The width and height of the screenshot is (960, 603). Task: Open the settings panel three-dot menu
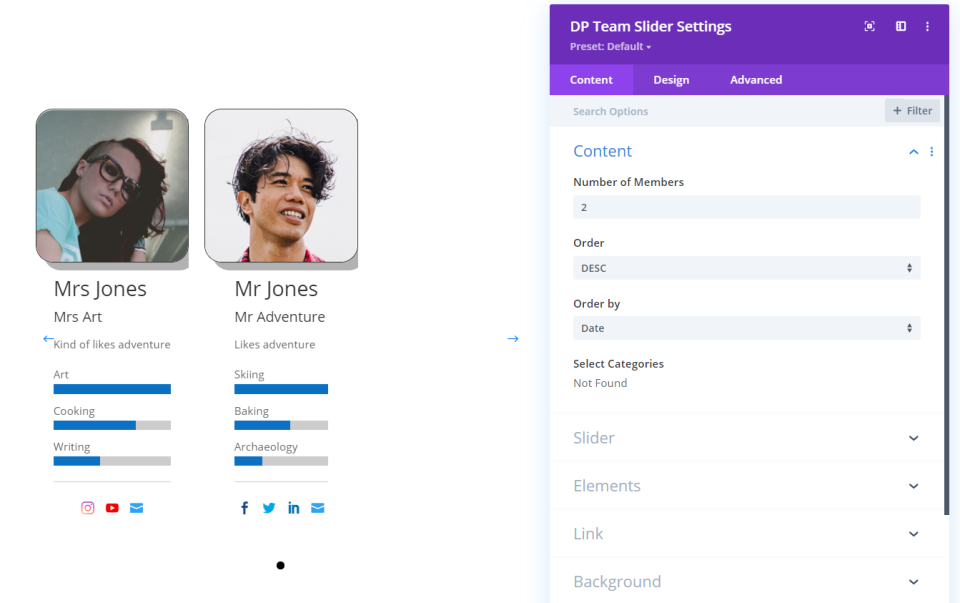(x=928, y=26)
